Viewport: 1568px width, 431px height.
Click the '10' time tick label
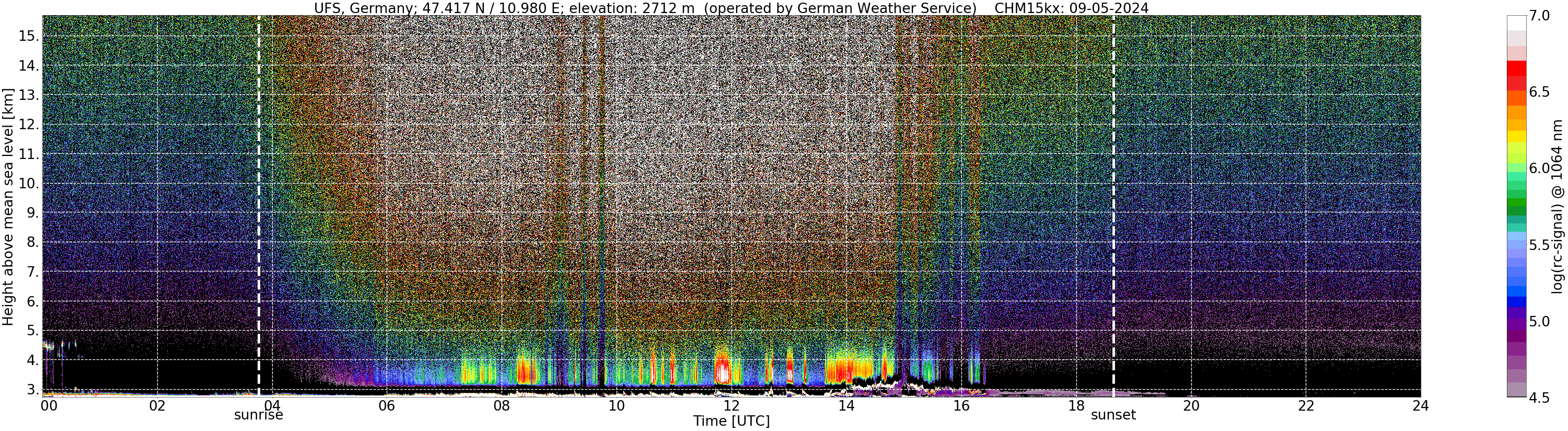click(617, 406)
